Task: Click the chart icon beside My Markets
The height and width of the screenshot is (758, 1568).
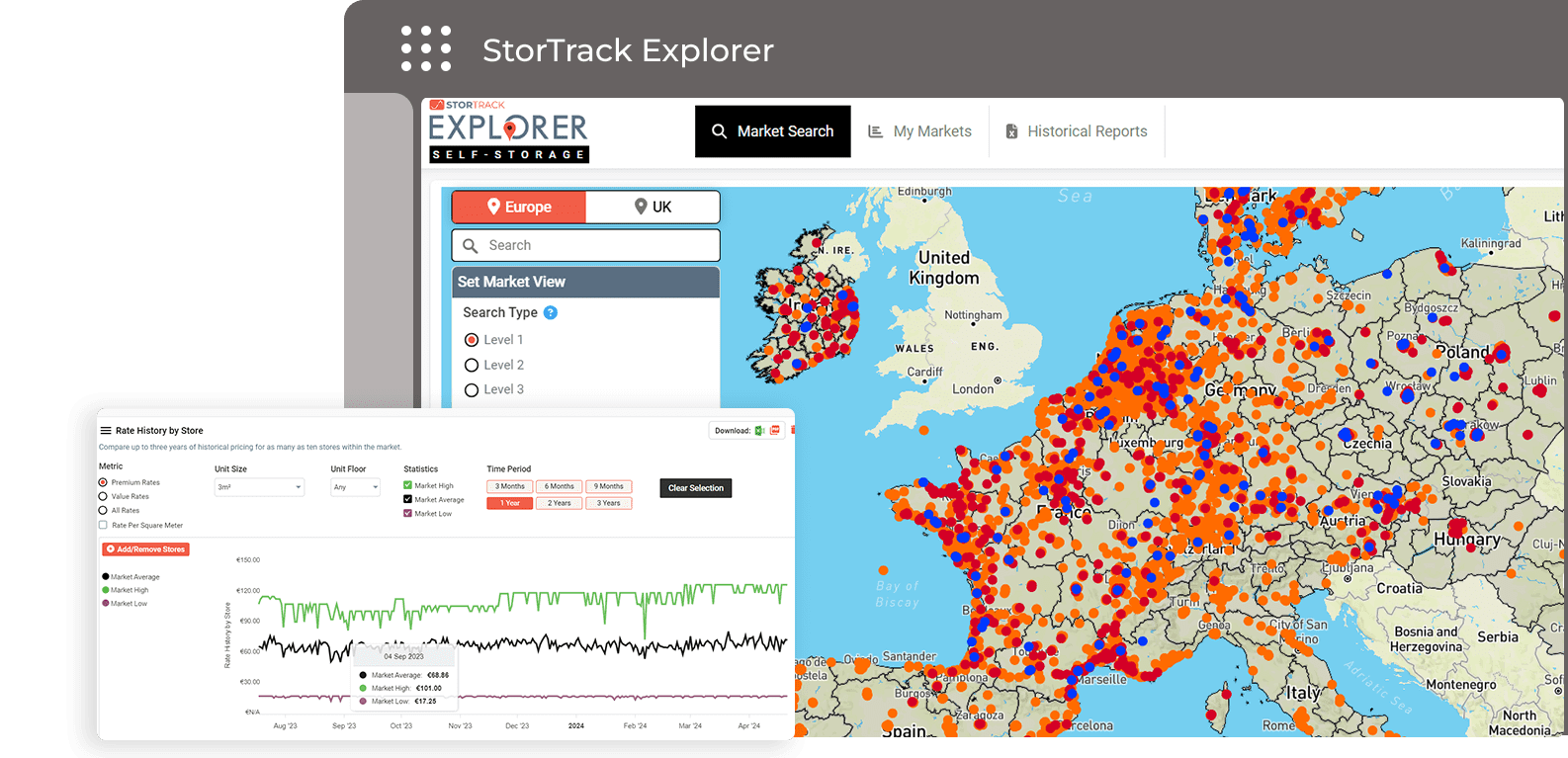Action: coord(875,131)
